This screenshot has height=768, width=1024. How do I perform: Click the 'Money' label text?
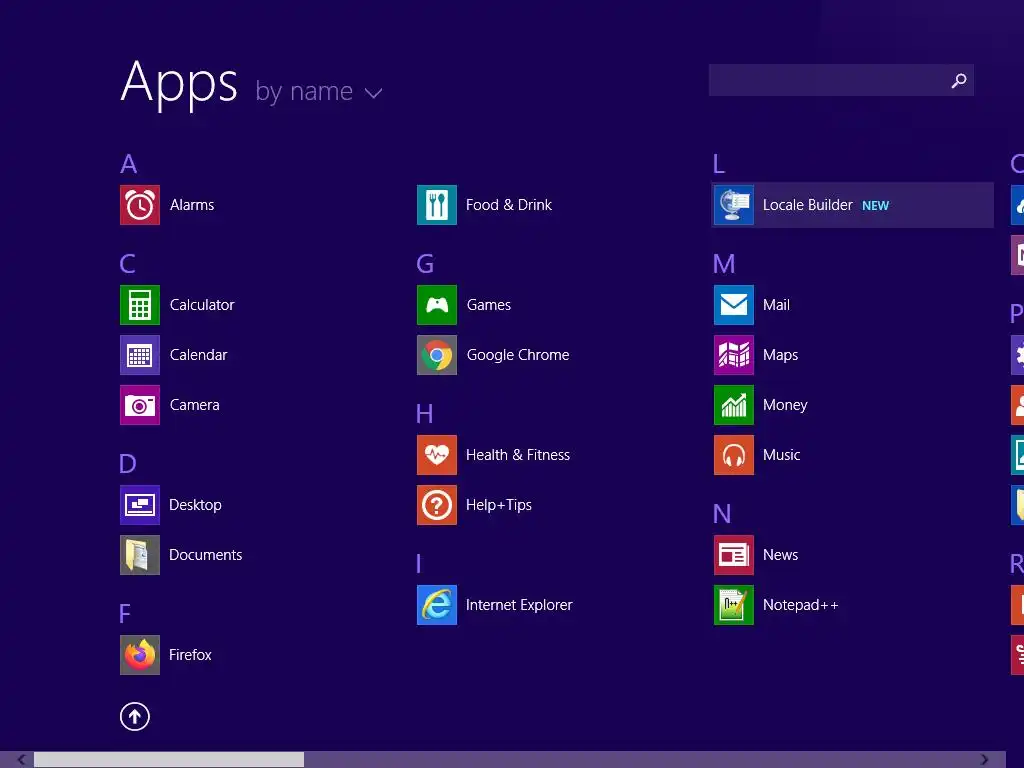tap(785, 405)
